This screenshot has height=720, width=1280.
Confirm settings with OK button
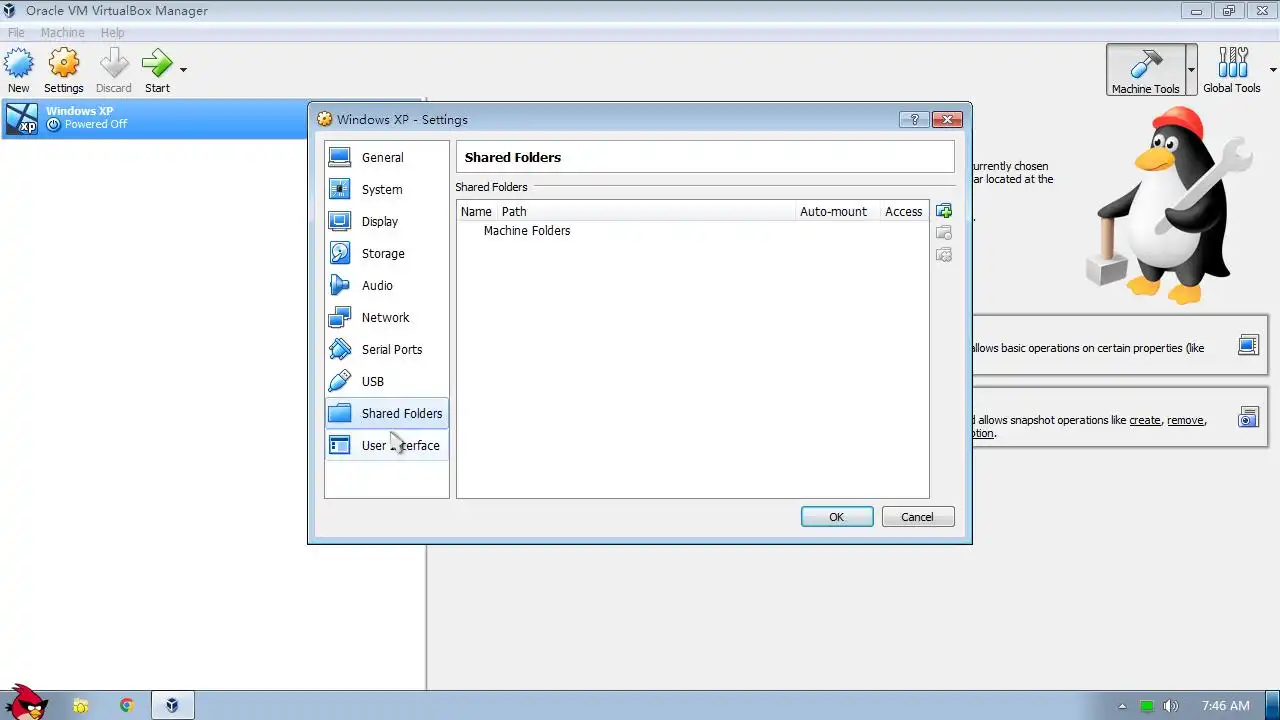tap(837, 517)
